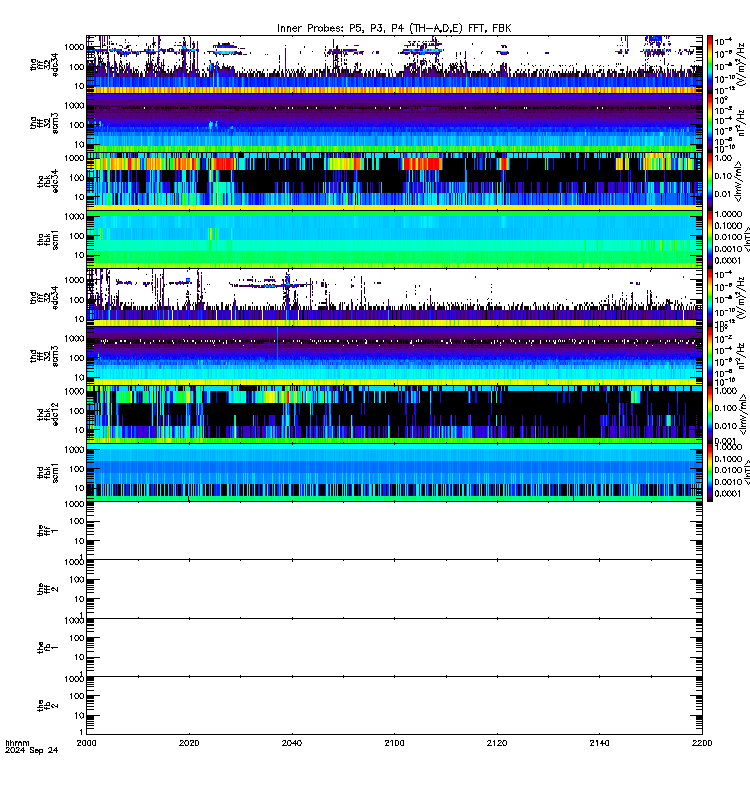The width and height of the screenshot is (750, 800).
Task: Click the 2140 time axis label
Action: pos(599,743)
